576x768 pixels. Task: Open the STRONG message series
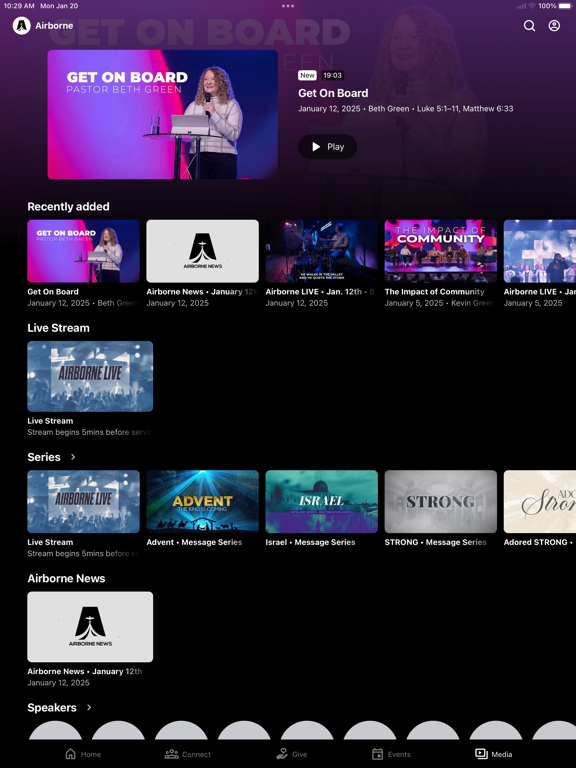(x=440, y=502)
